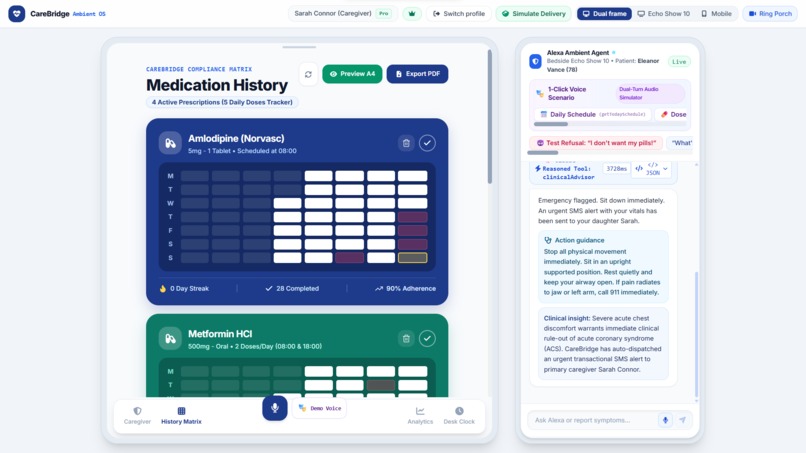
Task: Select the missed maroon Thursday cell in Amlodipine
Action: click(412, 216)
